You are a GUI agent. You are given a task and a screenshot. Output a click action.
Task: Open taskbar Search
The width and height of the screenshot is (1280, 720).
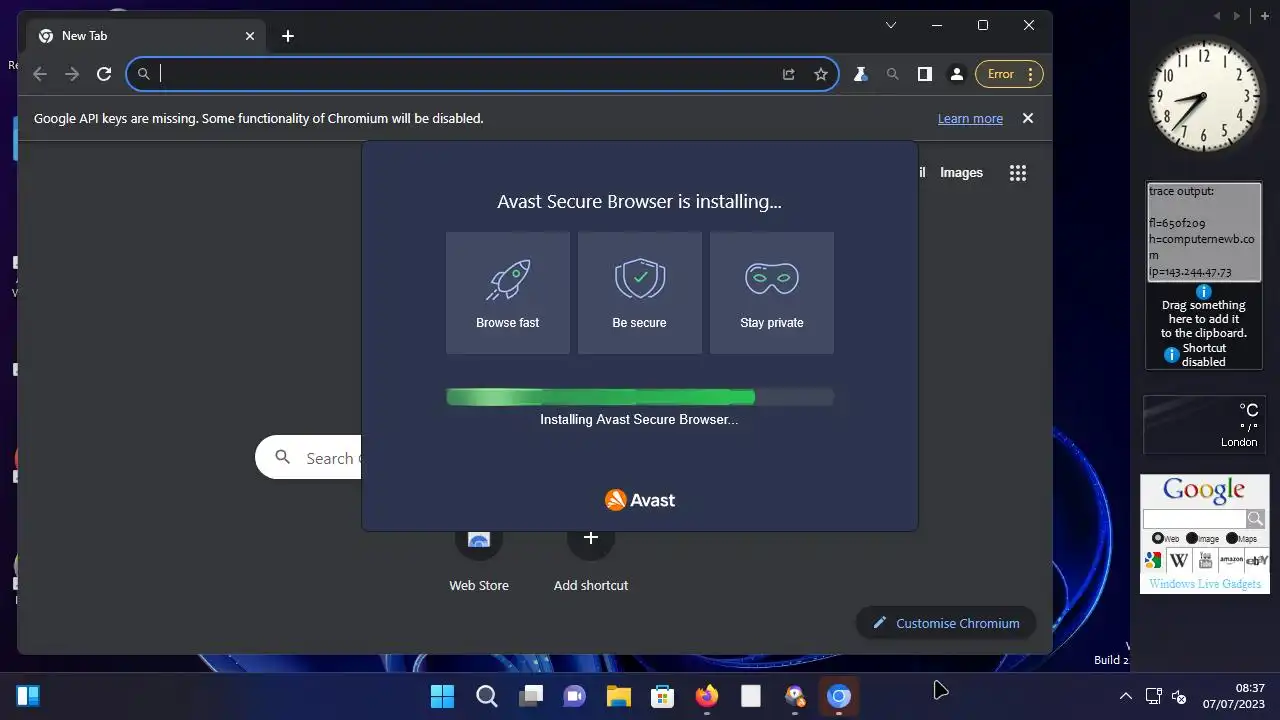coord(487,696)
